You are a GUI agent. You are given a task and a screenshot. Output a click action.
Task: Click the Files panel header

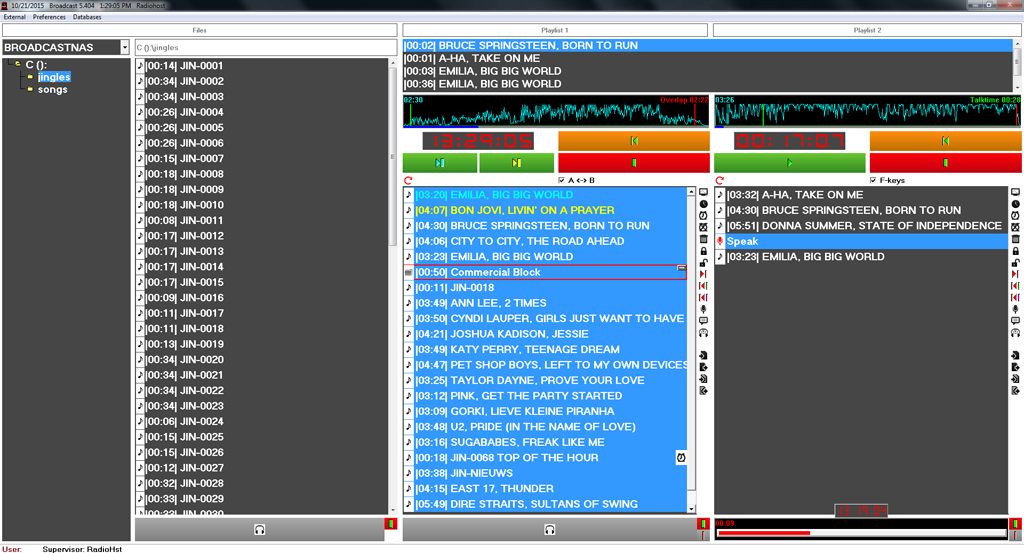click(x=200, y=30)
